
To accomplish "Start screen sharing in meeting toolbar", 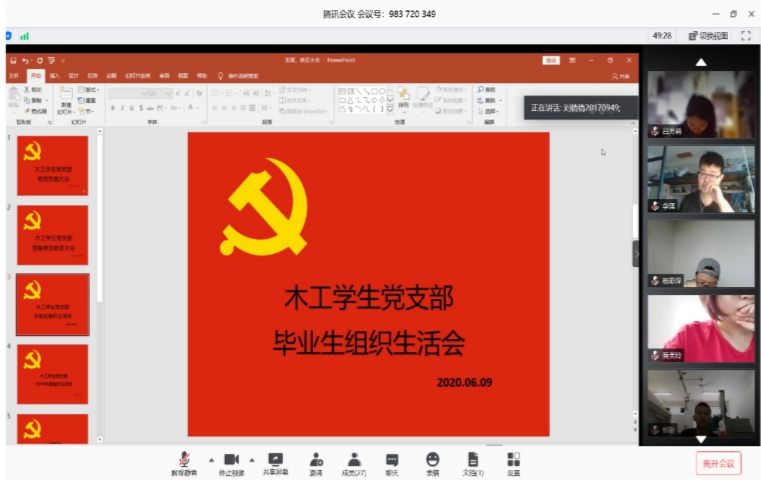I will click(x=275, y=463).
